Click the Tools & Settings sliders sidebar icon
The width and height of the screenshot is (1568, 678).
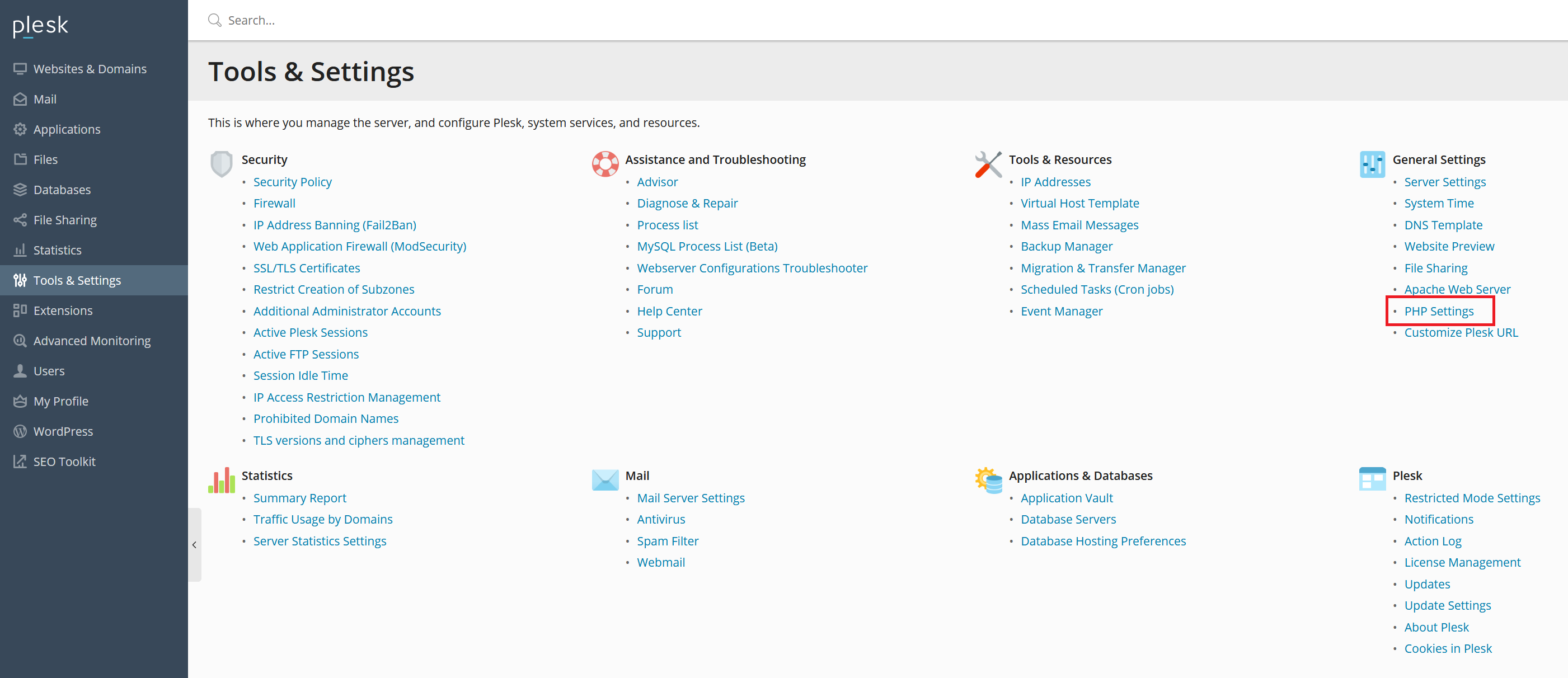point(20,280)
